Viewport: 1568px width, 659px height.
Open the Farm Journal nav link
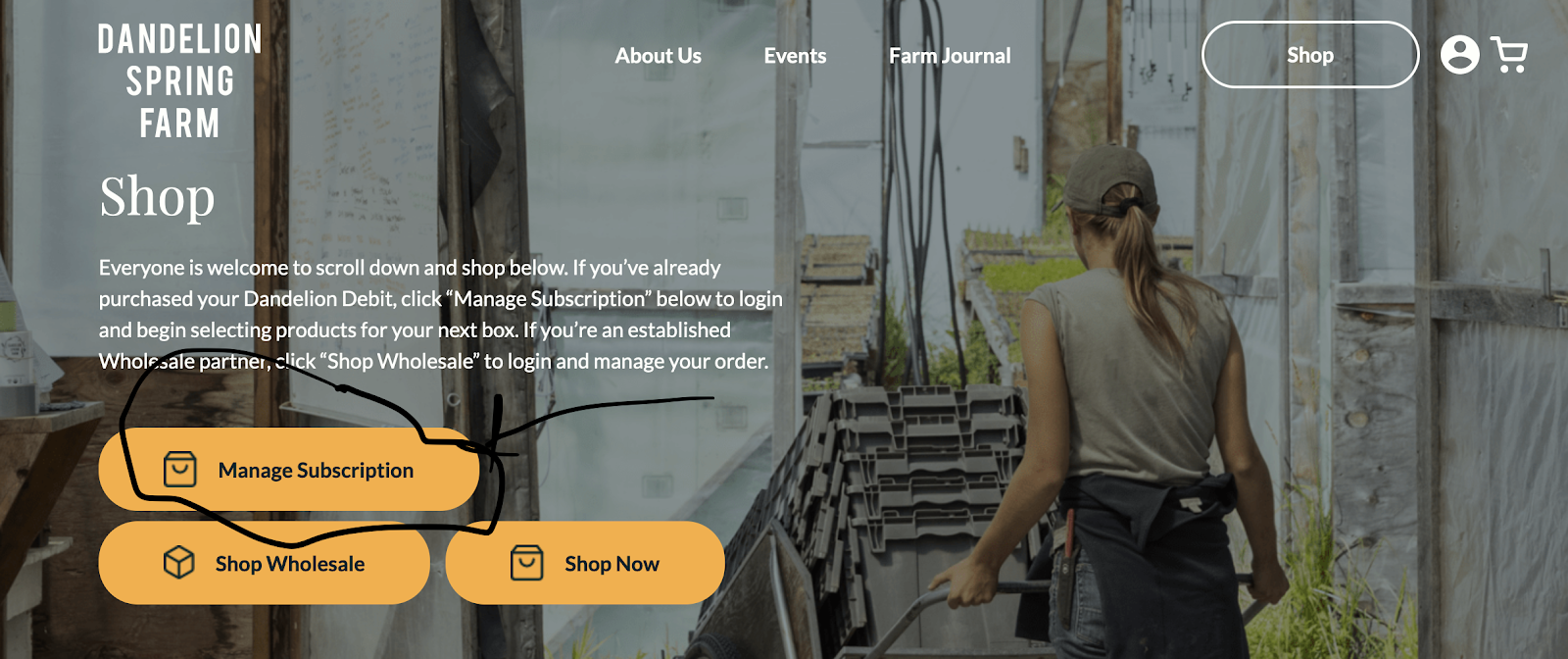(950, 56)
